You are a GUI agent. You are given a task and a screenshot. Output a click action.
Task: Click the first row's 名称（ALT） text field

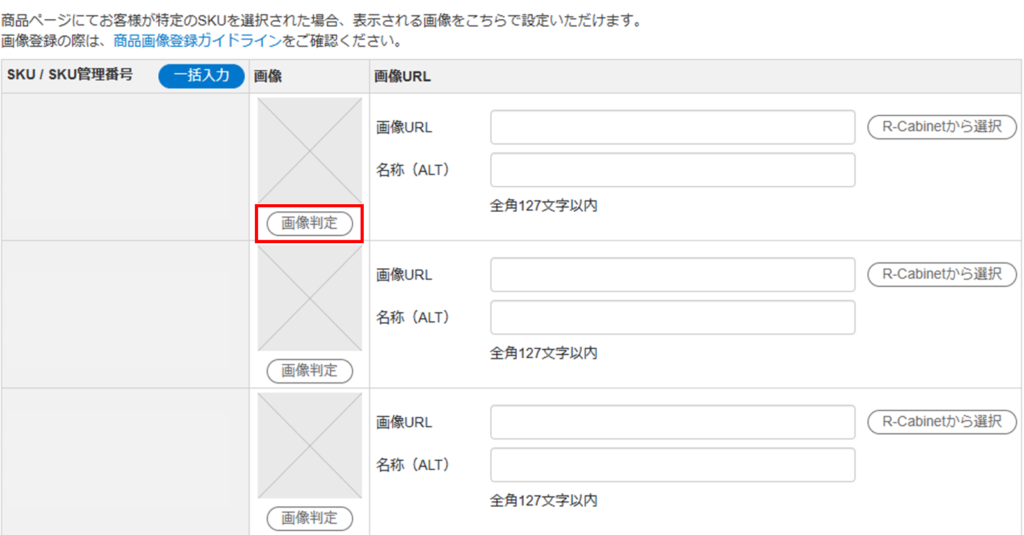pyautogui.click(x=672, y=170)
